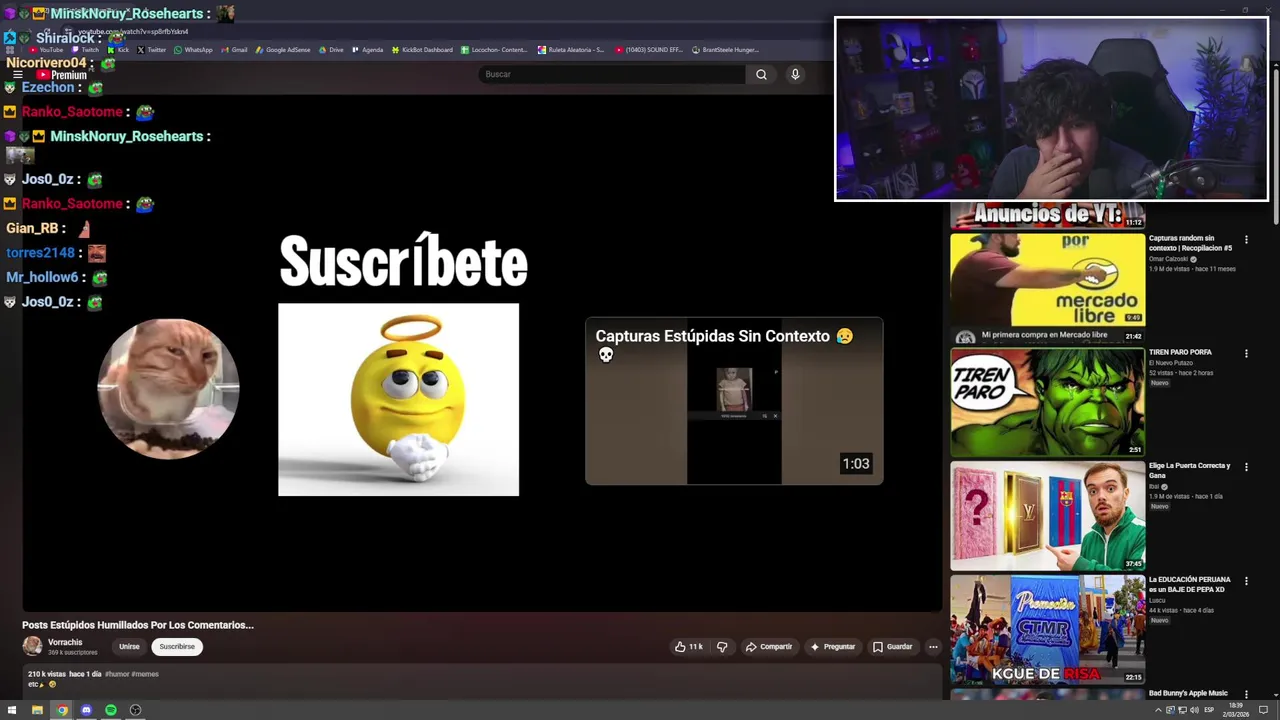Open the WhatsApp bookmark
Image resolution: width=1280 pixels, height=720 pixels.
(x=193, y=50)
